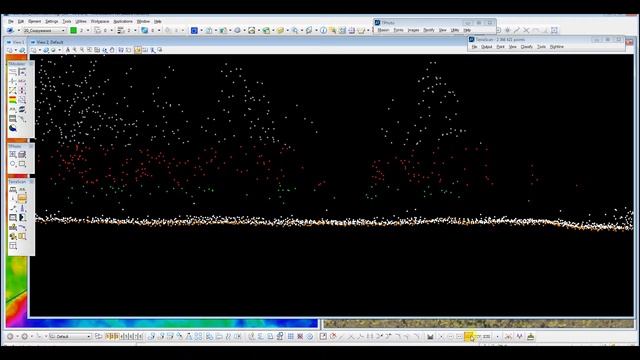Viewport: 640px width, 360px height.
Task: Expand the line weight dropdown arrow
Action: pos(135,31)
